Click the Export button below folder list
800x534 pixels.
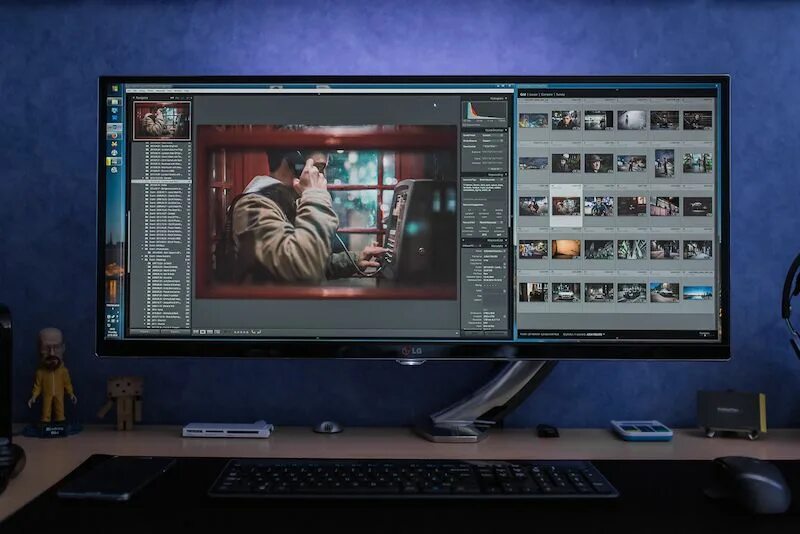174,332
